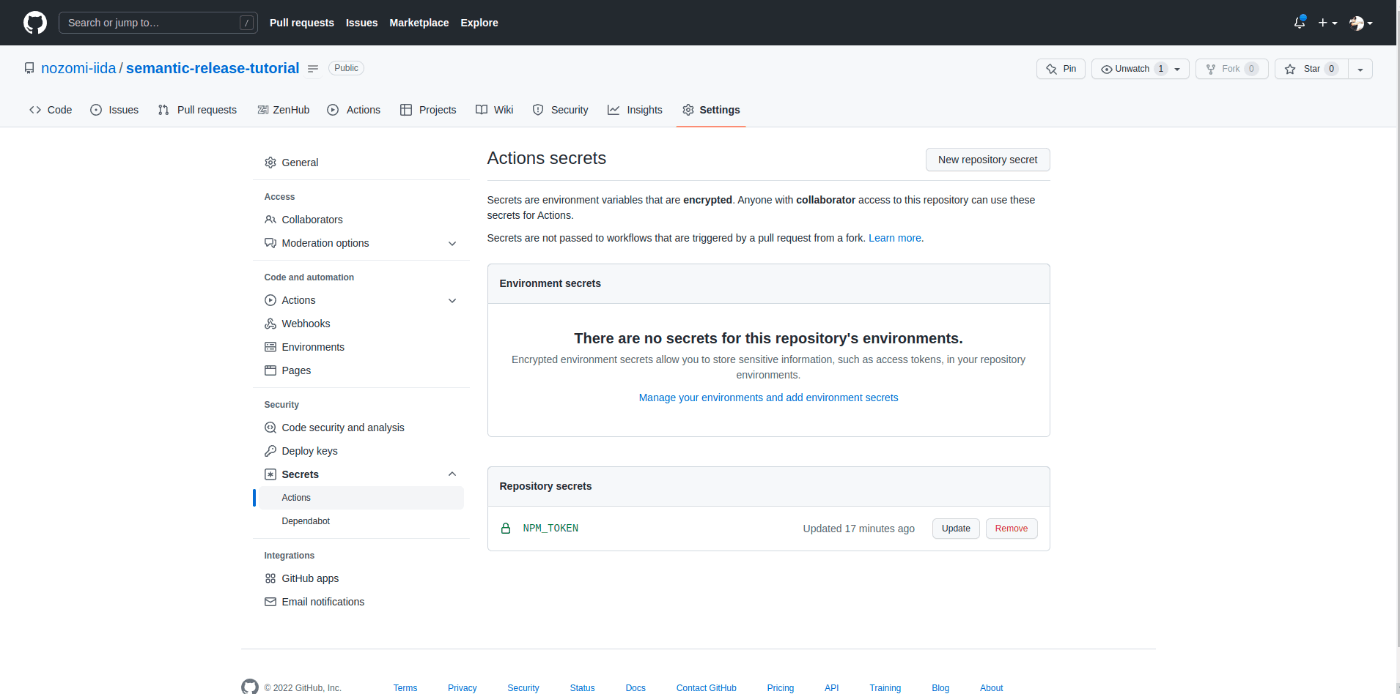The width and height of the screenshot is (1400, 694).
Task: Open the GitHub logo home link
Action: 35,22
